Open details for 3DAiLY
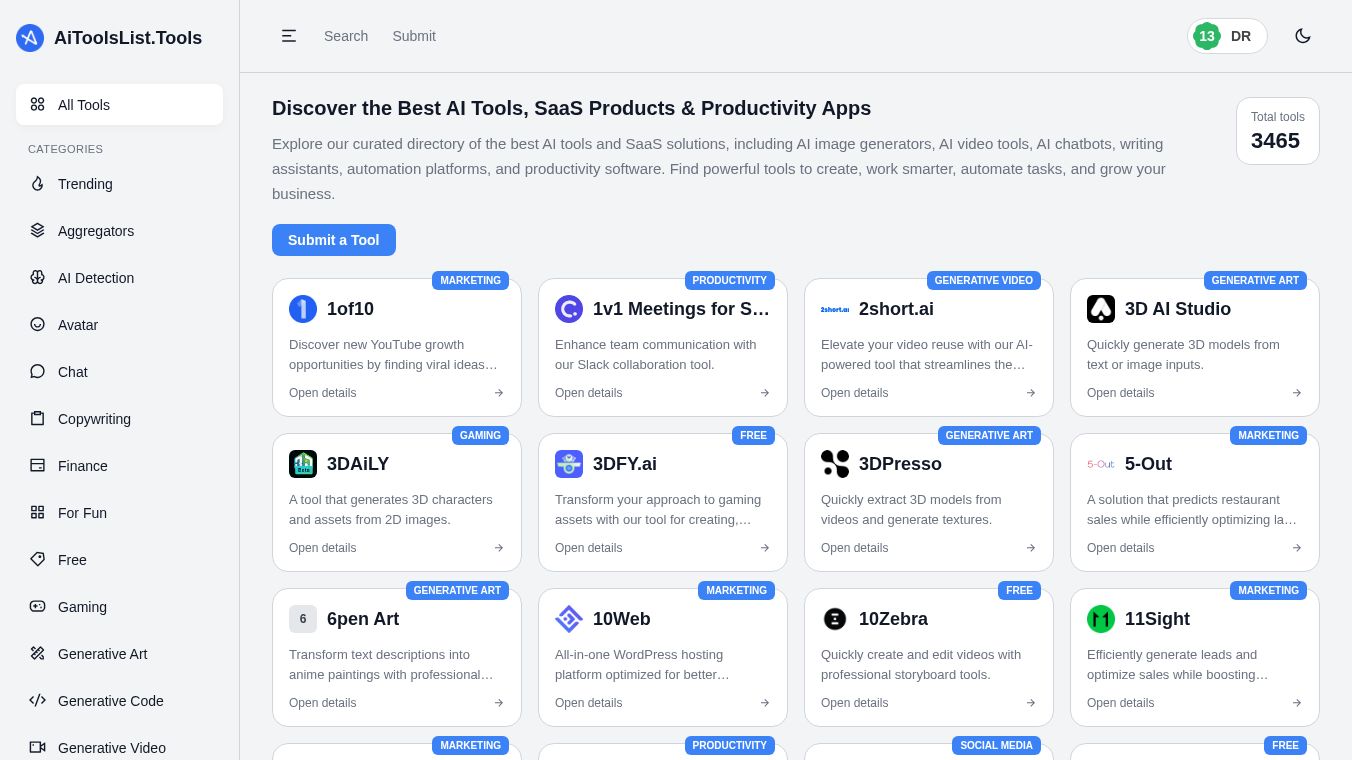This screenshot has width=1352, height=760. (x=397, y=548)
